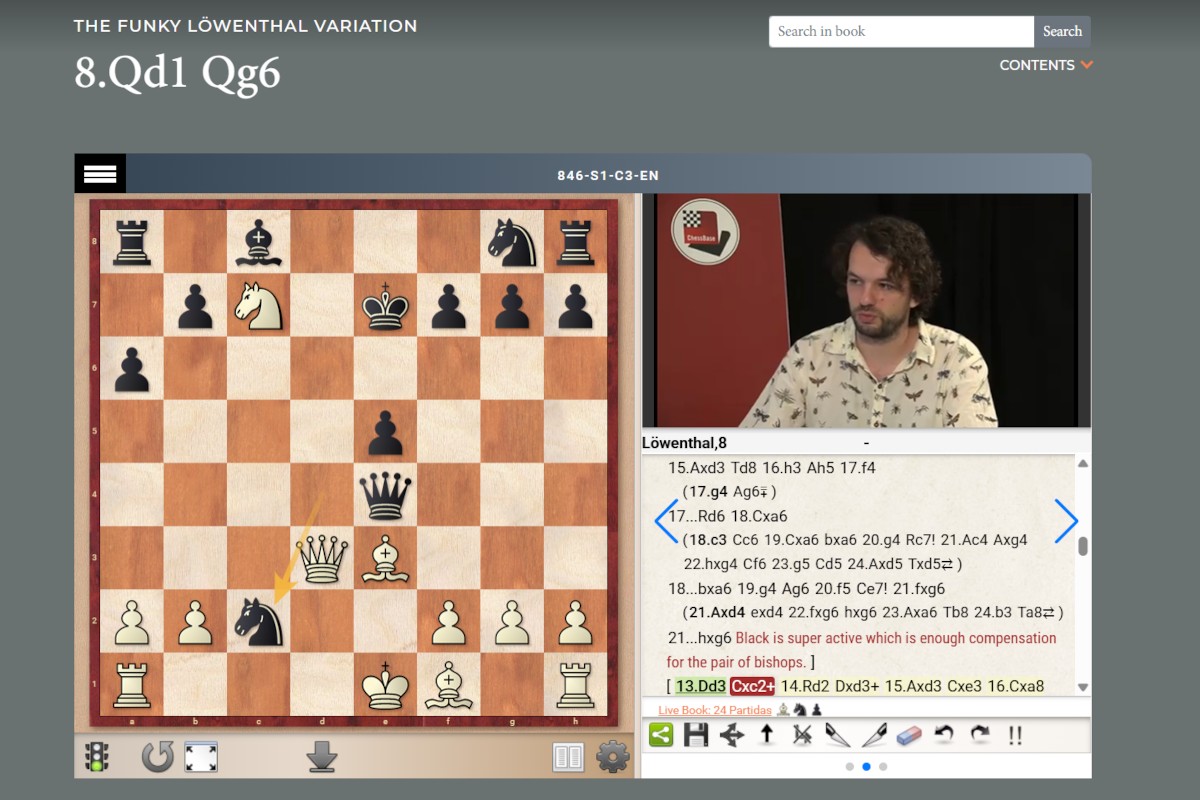The height and width of the screenshot is (800, 1200).
Task: Enter fullscreen with the expand arrows icon
Action: (199, 757)
